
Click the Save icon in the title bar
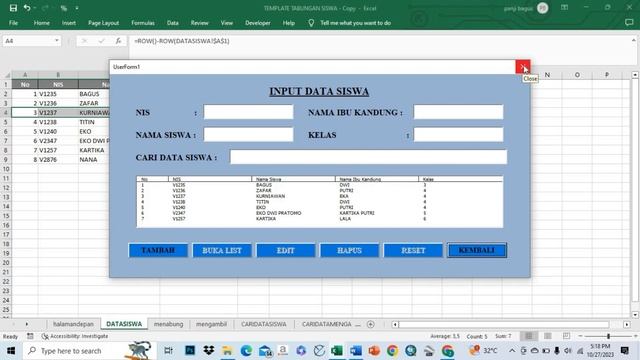13,8
